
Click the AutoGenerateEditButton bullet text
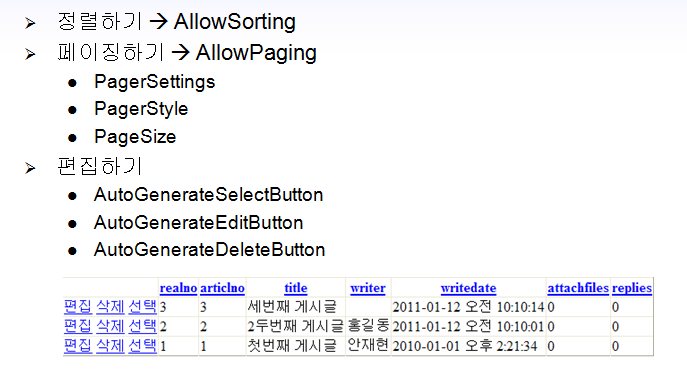[198, 223]
